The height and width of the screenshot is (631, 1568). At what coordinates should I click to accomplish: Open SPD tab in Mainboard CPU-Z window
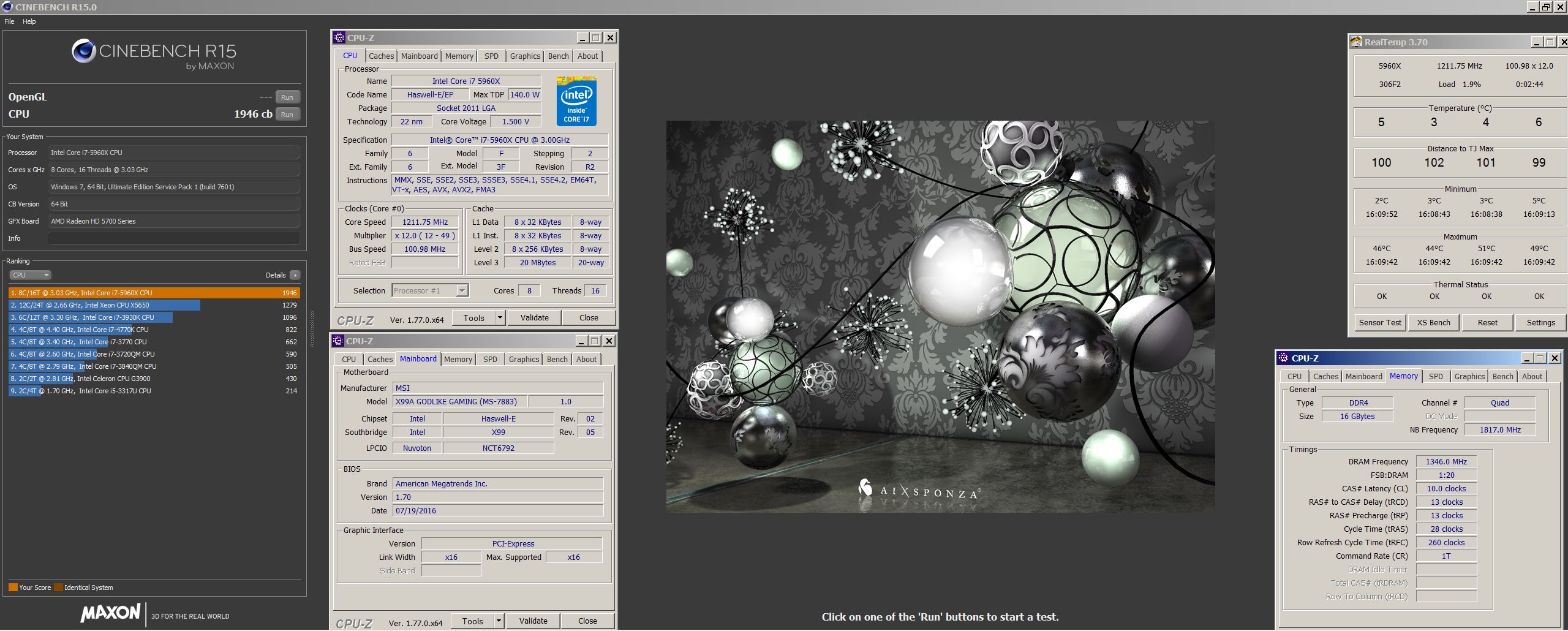pos(490,359)
